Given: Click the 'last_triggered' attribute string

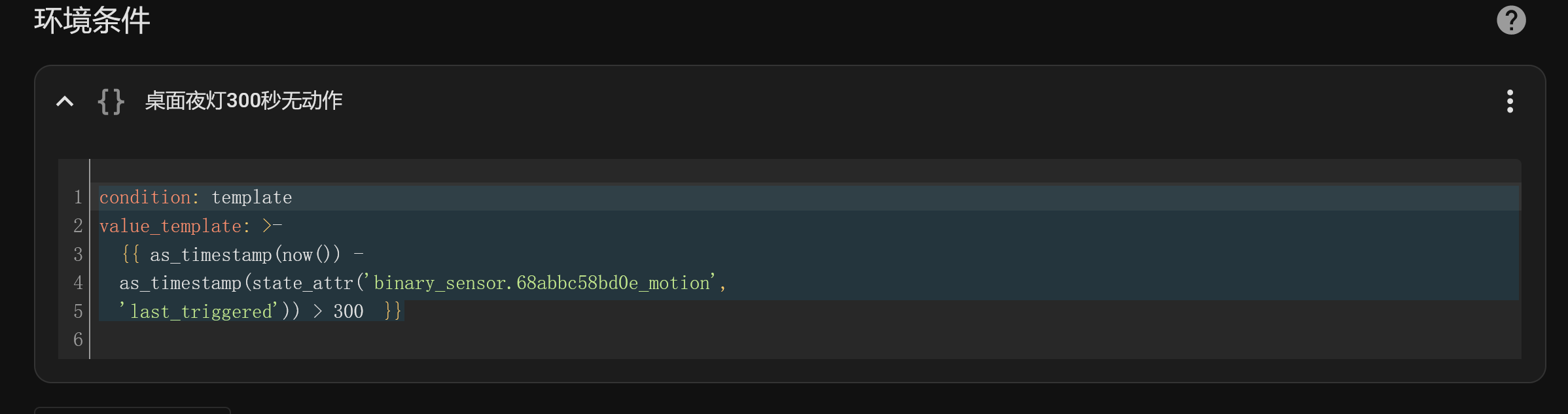Looking at the screenshot, I should [199, 311].
